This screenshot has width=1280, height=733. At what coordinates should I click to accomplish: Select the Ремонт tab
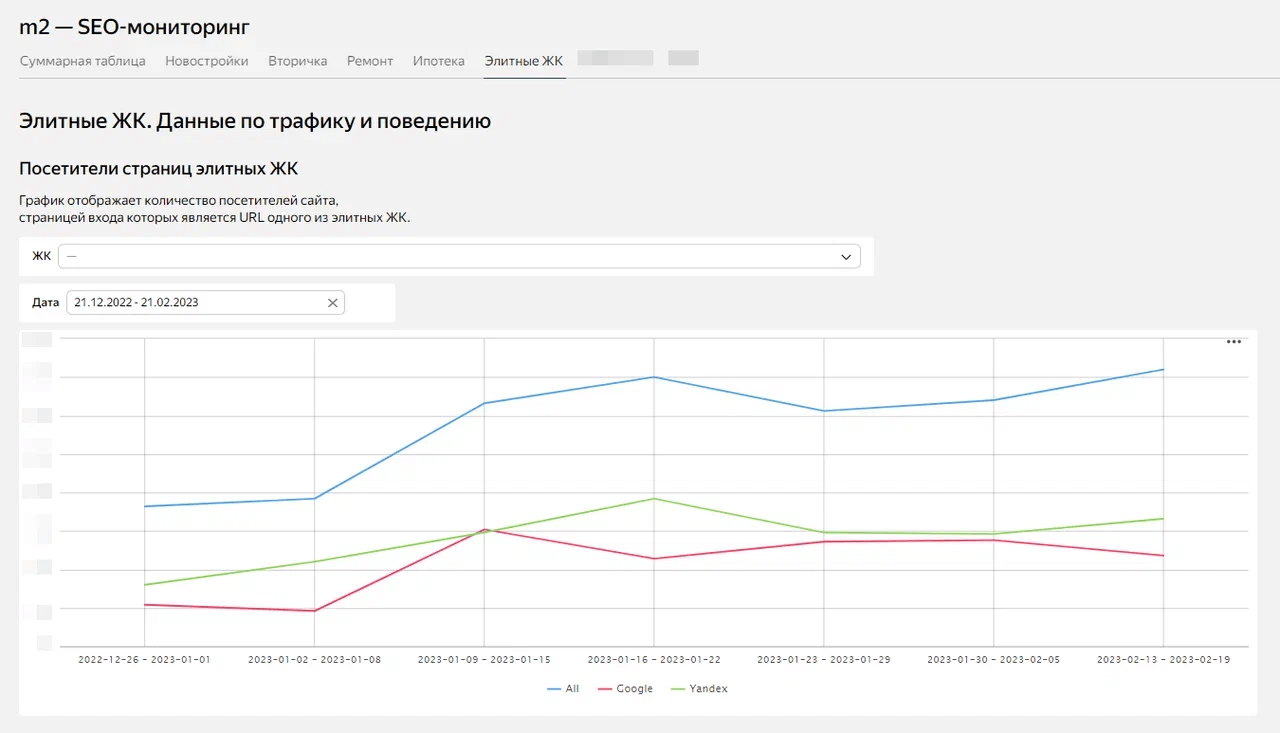(370, 61)
